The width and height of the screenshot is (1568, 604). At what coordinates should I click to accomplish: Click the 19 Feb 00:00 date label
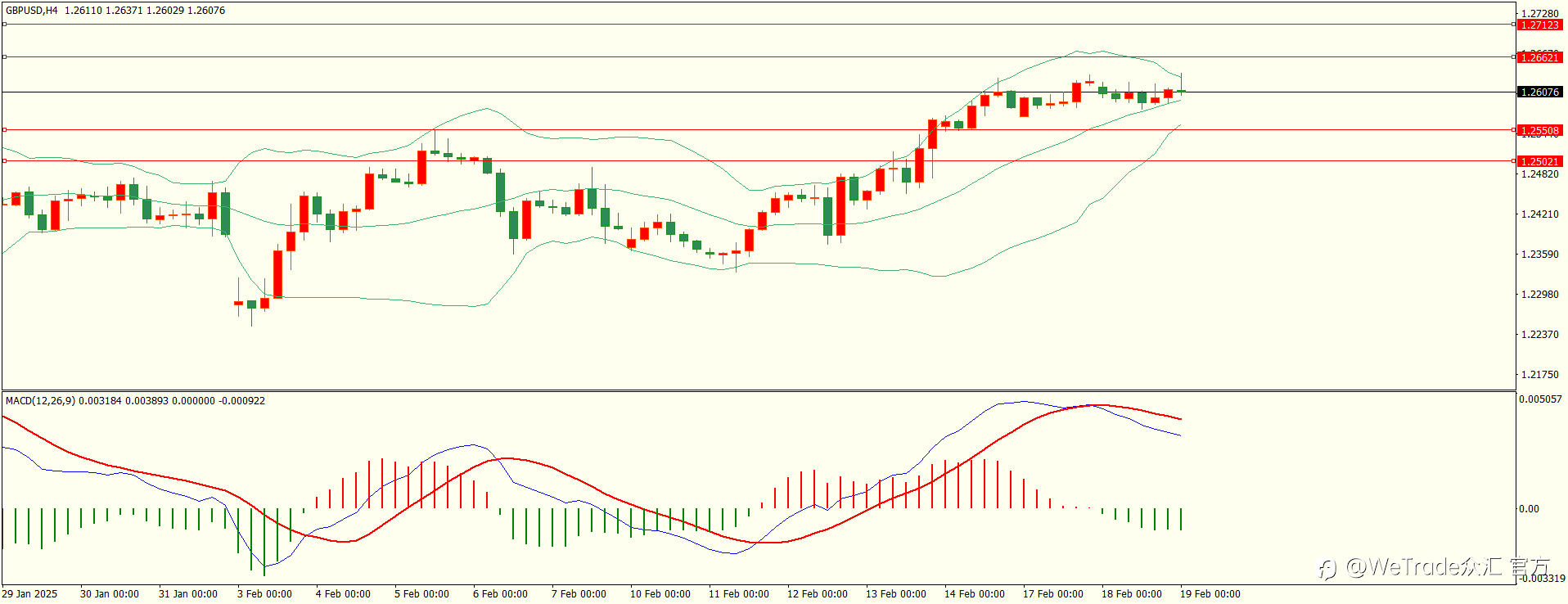(x=1210, y=594)
